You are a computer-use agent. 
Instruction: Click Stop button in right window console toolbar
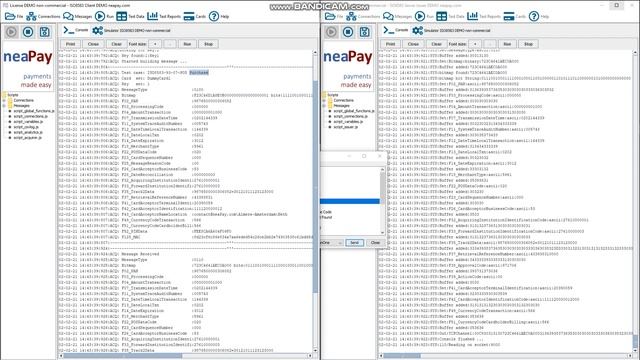[x=529, y=44]
